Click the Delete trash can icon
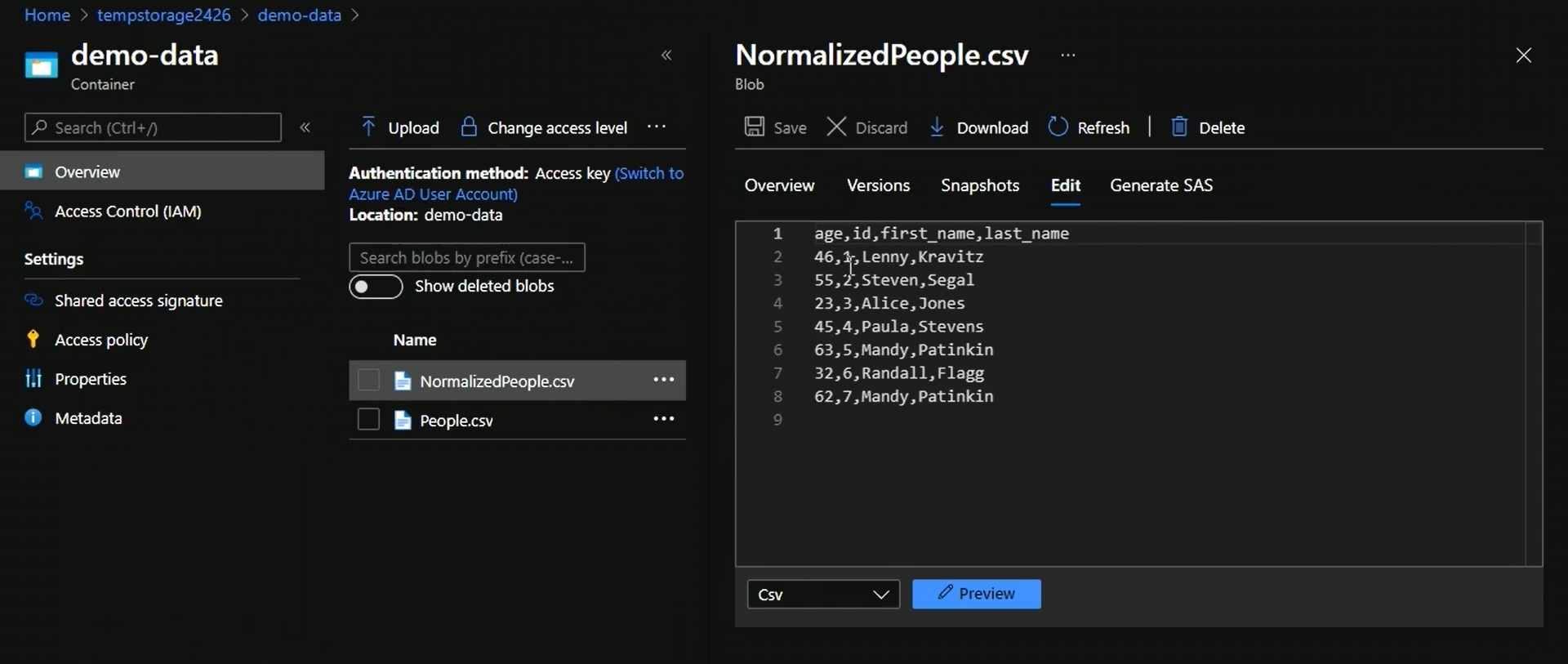Image resolution: width=1568 pixels, height=664 pixels. point(1178,127)
